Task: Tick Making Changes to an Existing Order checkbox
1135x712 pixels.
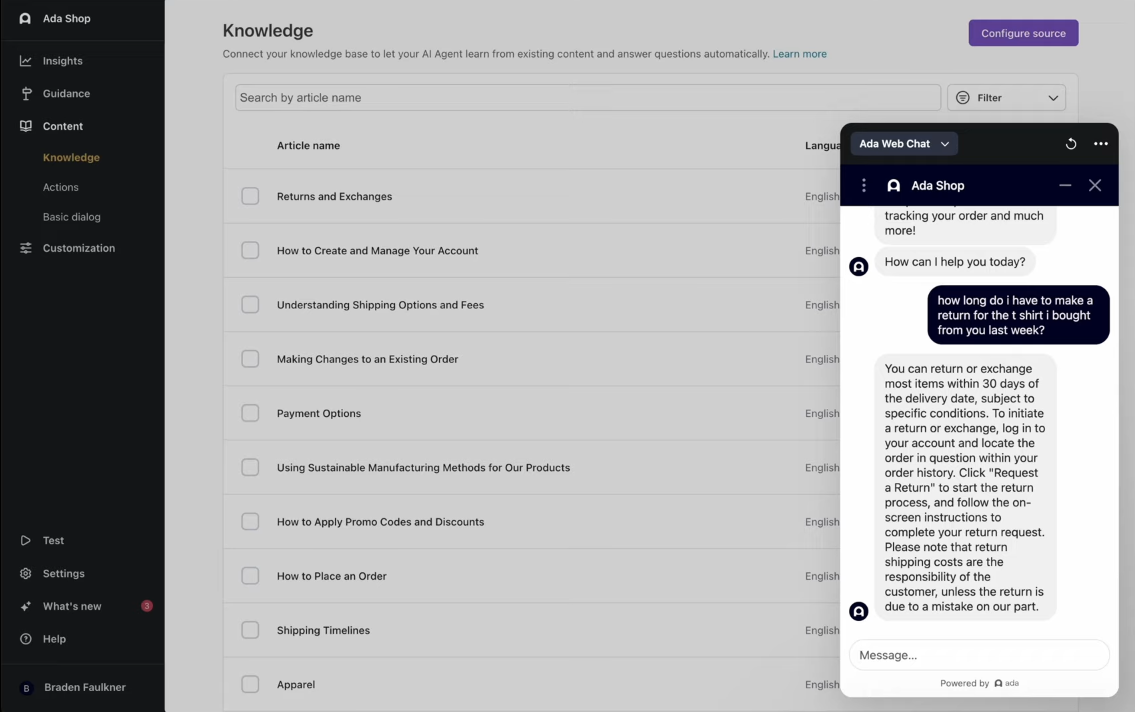Action: click(x=250, y=359)
